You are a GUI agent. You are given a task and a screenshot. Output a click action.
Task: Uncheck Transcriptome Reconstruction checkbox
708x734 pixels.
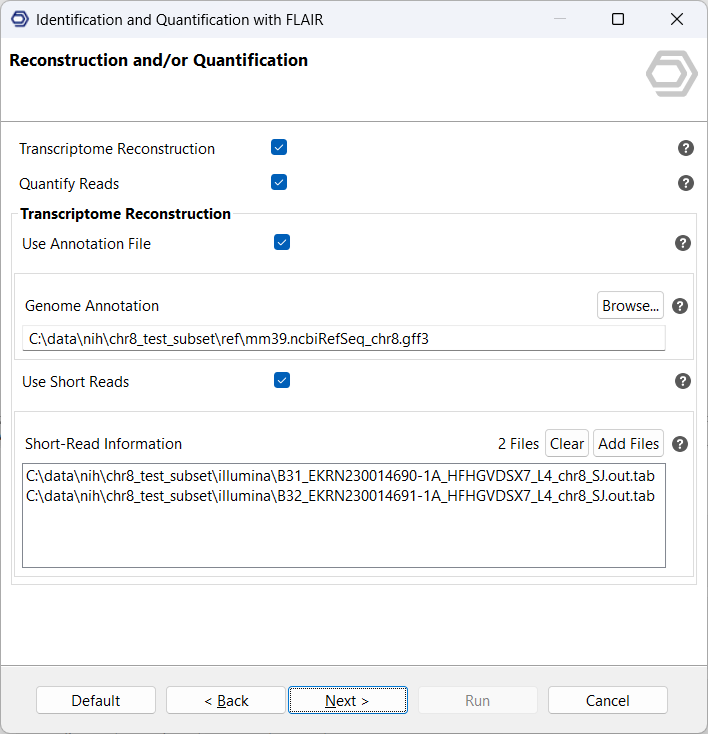pyautogui.click(x=279, y=148)
